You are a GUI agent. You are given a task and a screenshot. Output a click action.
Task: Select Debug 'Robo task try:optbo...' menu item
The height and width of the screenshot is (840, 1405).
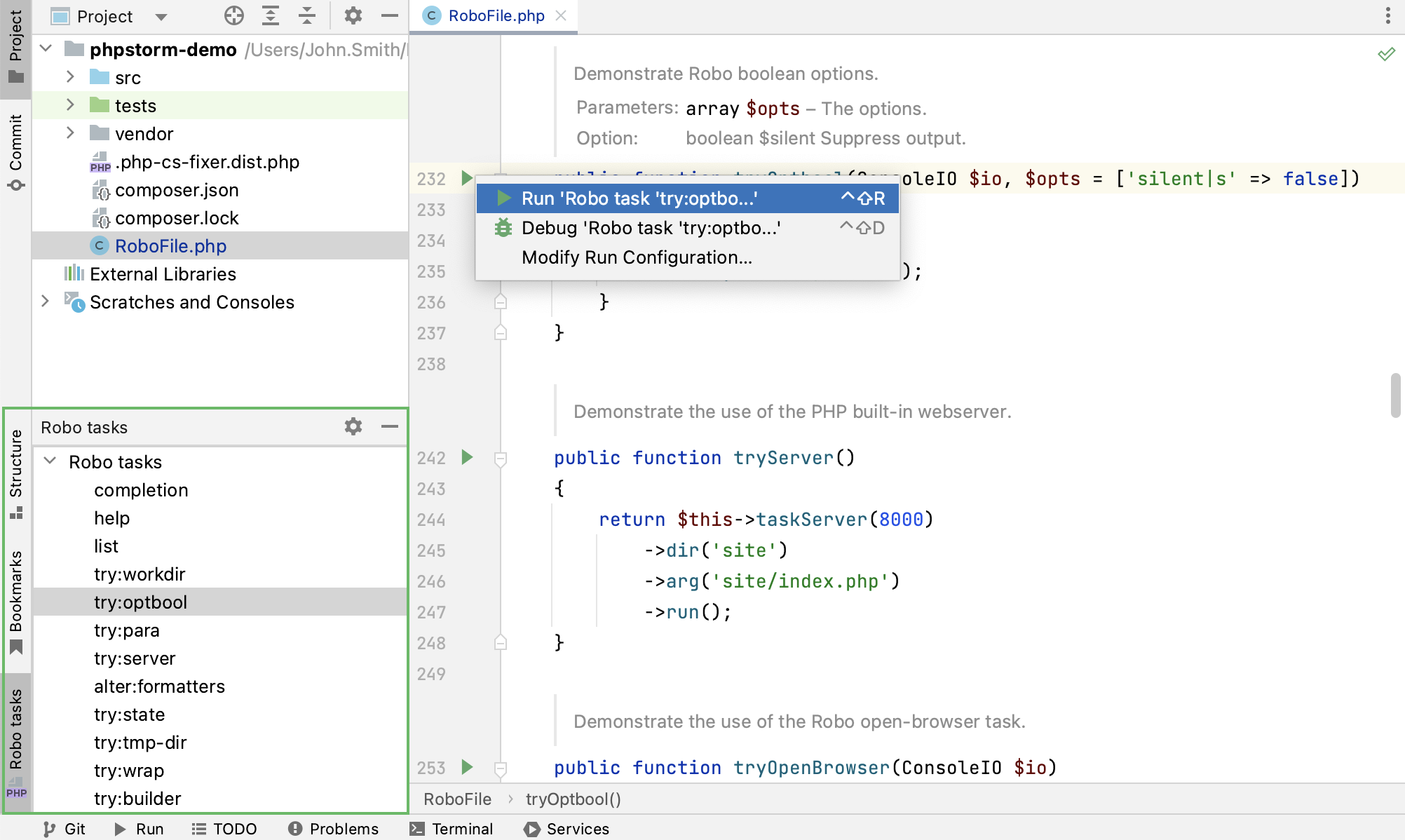click(x=687, y=228)
